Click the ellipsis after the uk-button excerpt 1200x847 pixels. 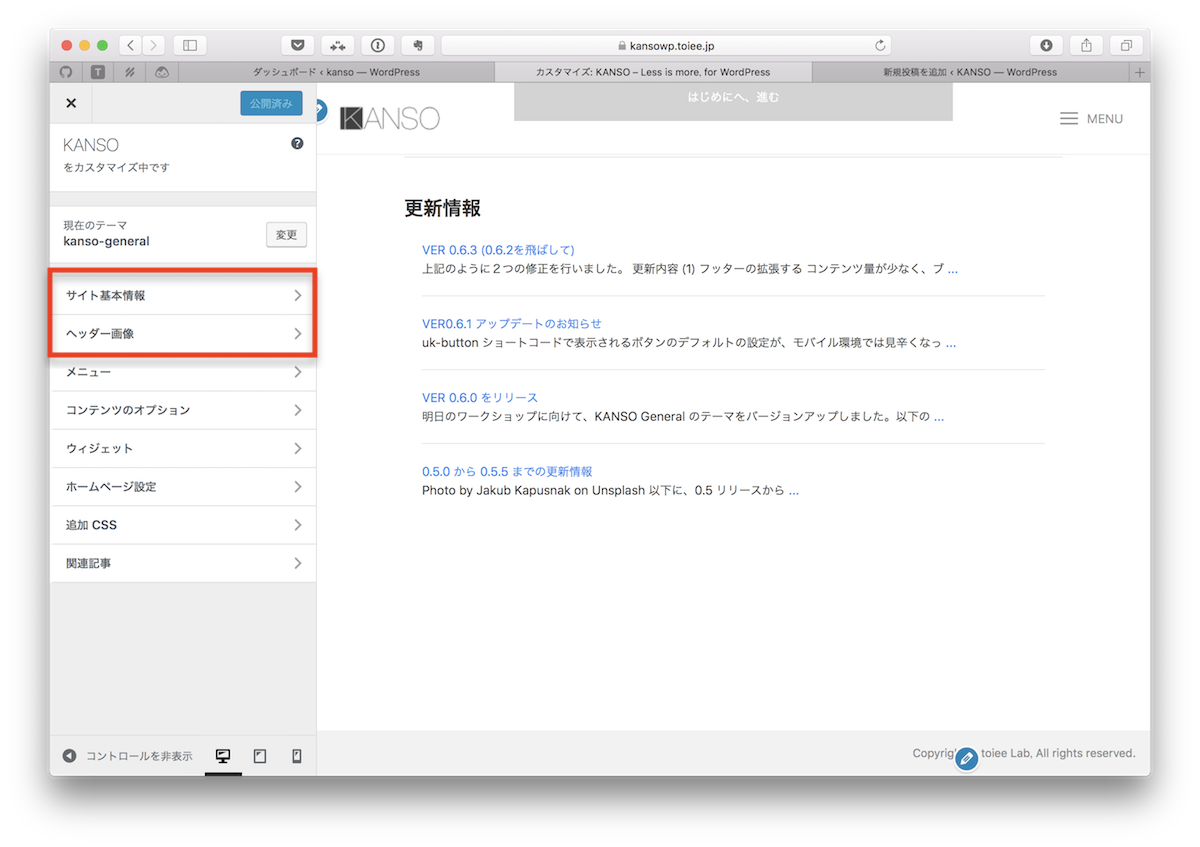pyautogui.click(x=951, y=343)
